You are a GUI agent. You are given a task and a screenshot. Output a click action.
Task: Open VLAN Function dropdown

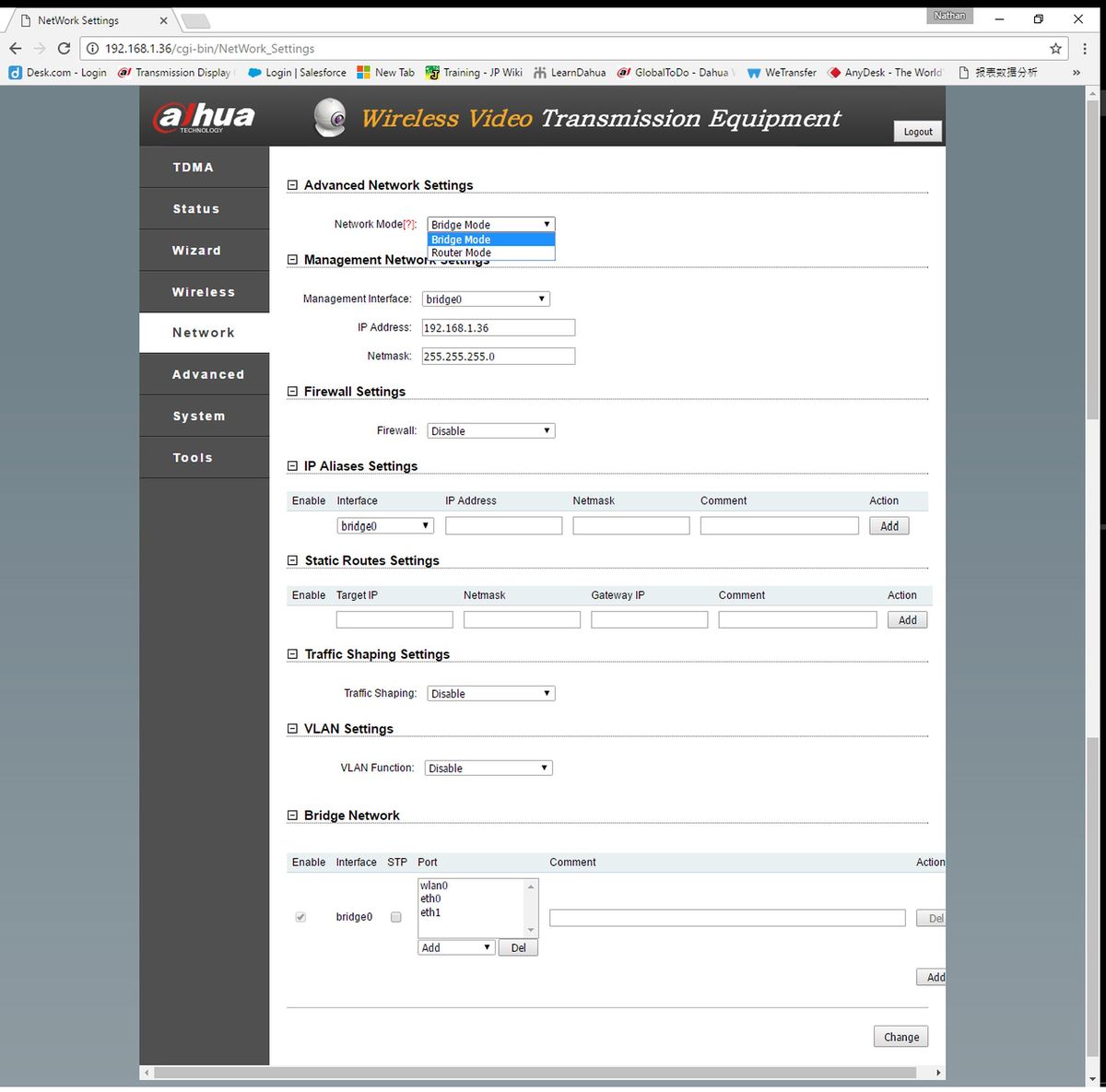tap(488, 769)
